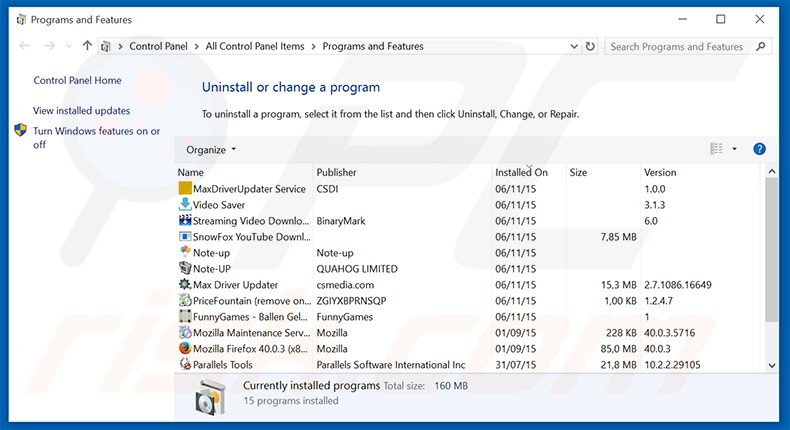Screen dimensions: 790x430
Task: Select the csmedia.com publisher cell
Action: [345, 285]
